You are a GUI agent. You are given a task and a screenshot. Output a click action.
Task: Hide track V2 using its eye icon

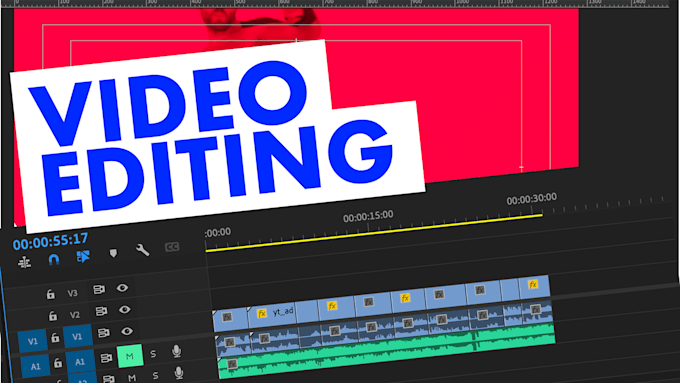click(x=124, y=309)
